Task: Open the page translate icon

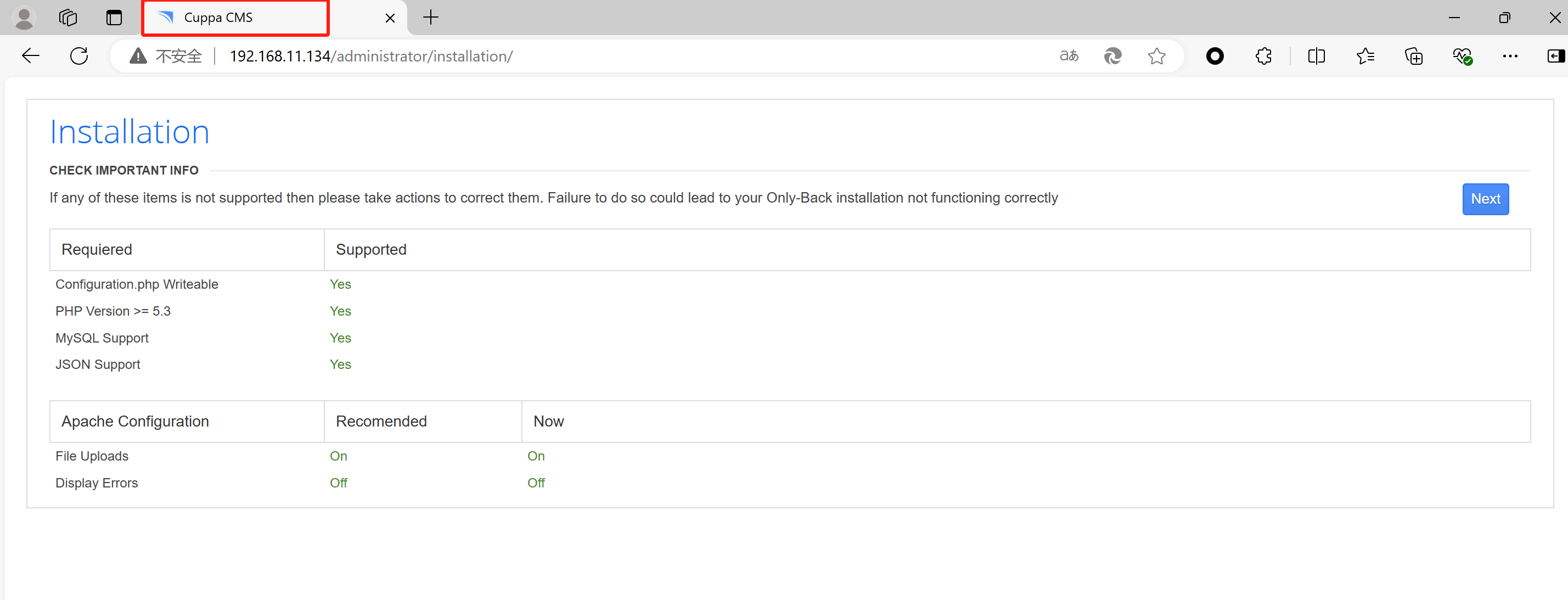Action: pyautogui.click(x=1069, y=56)
